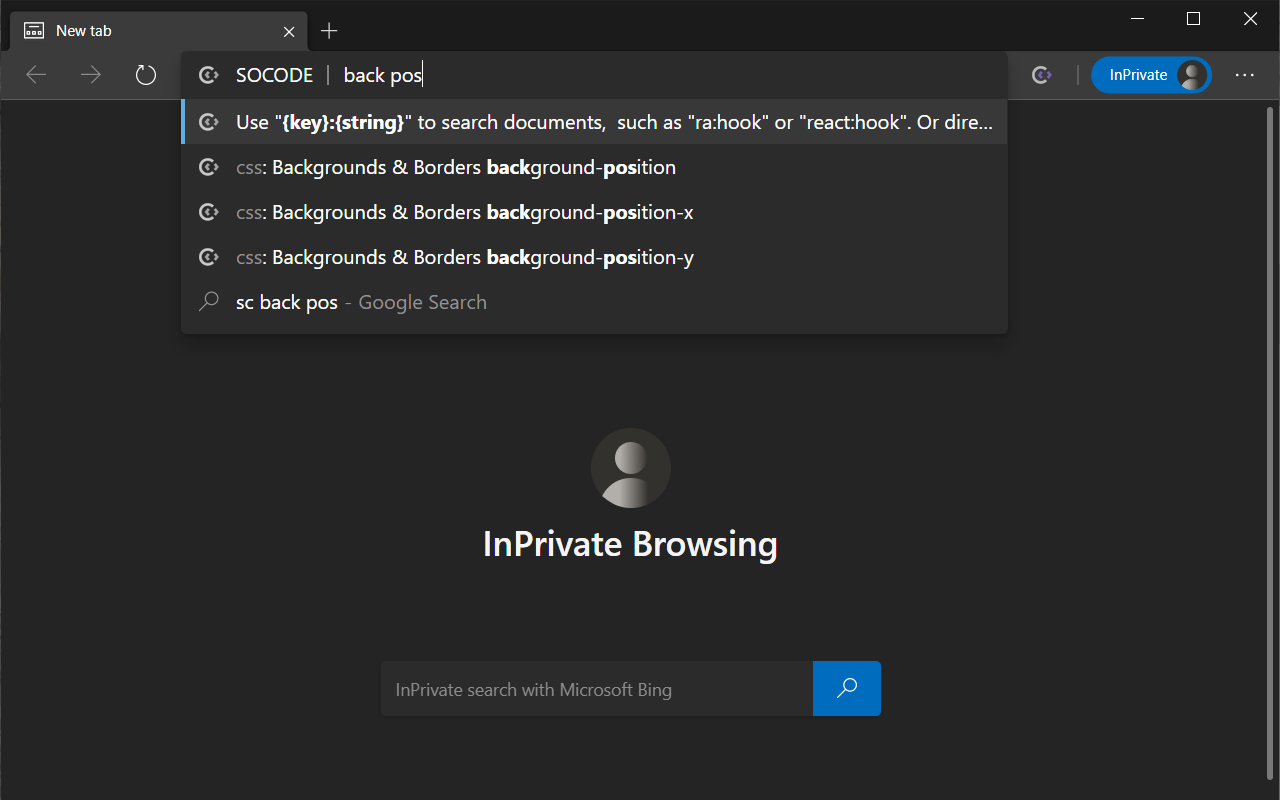The width and height of the screenshot is (1280, 800).
Task: Click the forward navigation arrow
Action: (x=91, y=74)
